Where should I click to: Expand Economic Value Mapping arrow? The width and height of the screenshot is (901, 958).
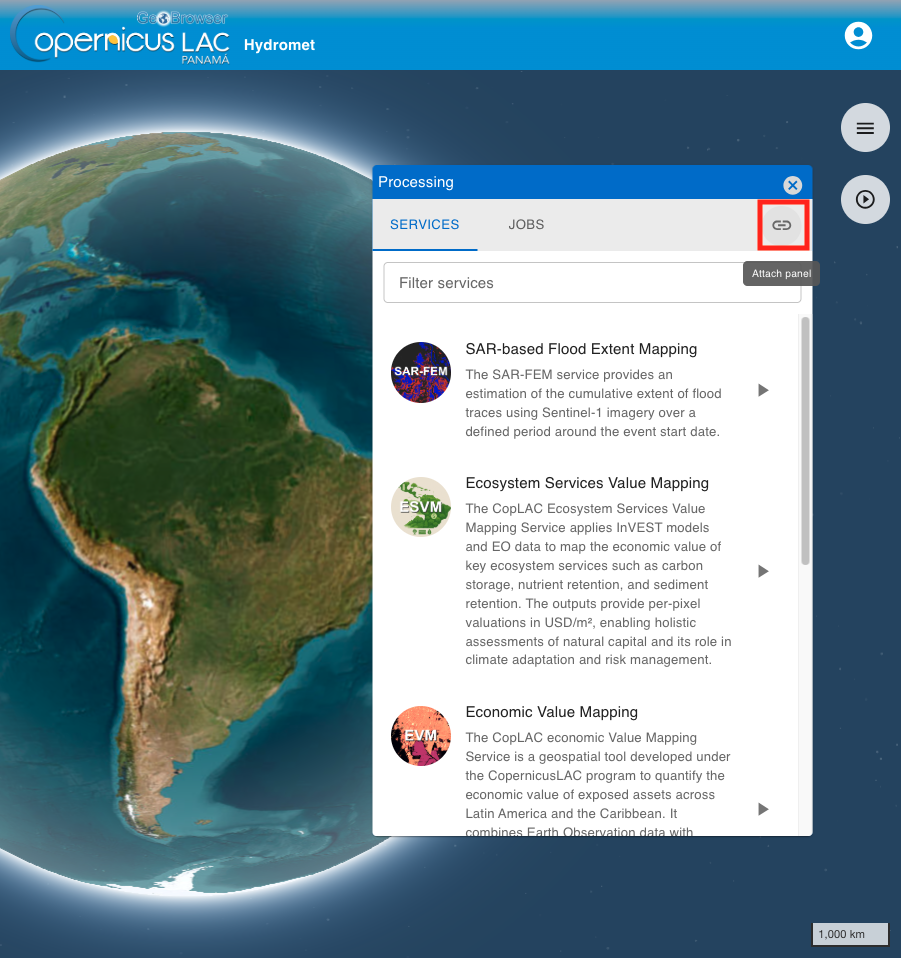[763, 809]
